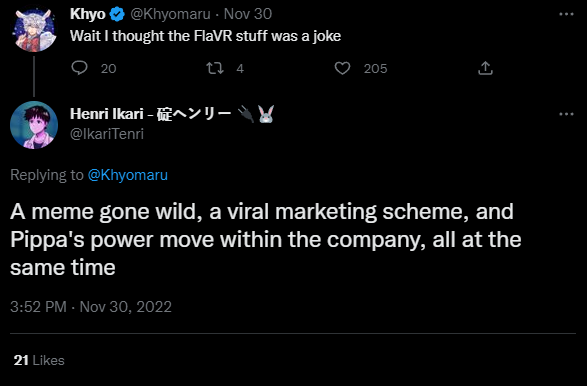Open the three-dot menu on Khyo's tweet
587x386 pixels.
[x=566, y=14]
